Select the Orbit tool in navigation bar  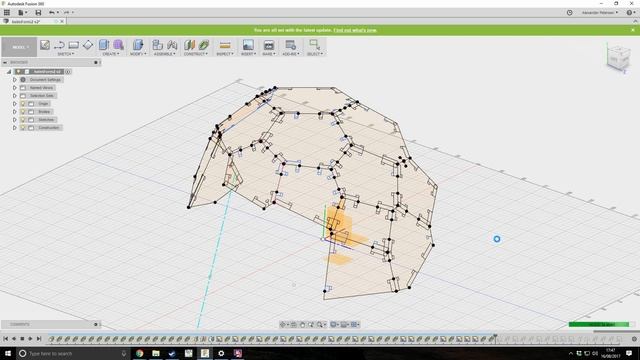tap(283, 324)
